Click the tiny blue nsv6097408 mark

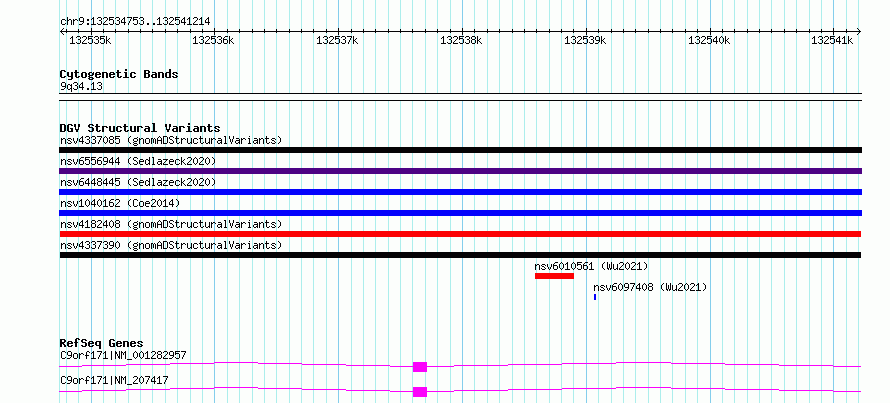595,297
